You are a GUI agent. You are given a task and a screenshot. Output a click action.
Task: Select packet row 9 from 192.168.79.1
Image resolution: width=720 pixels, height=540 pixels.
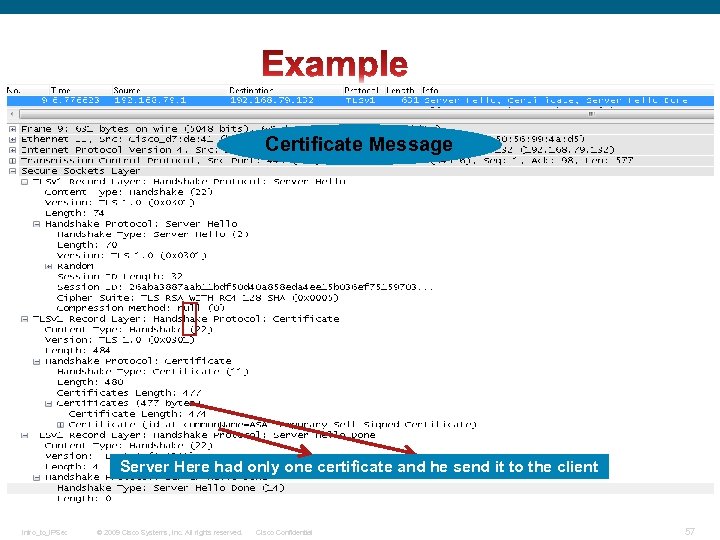pyautogui.click(x=360, y=100)
